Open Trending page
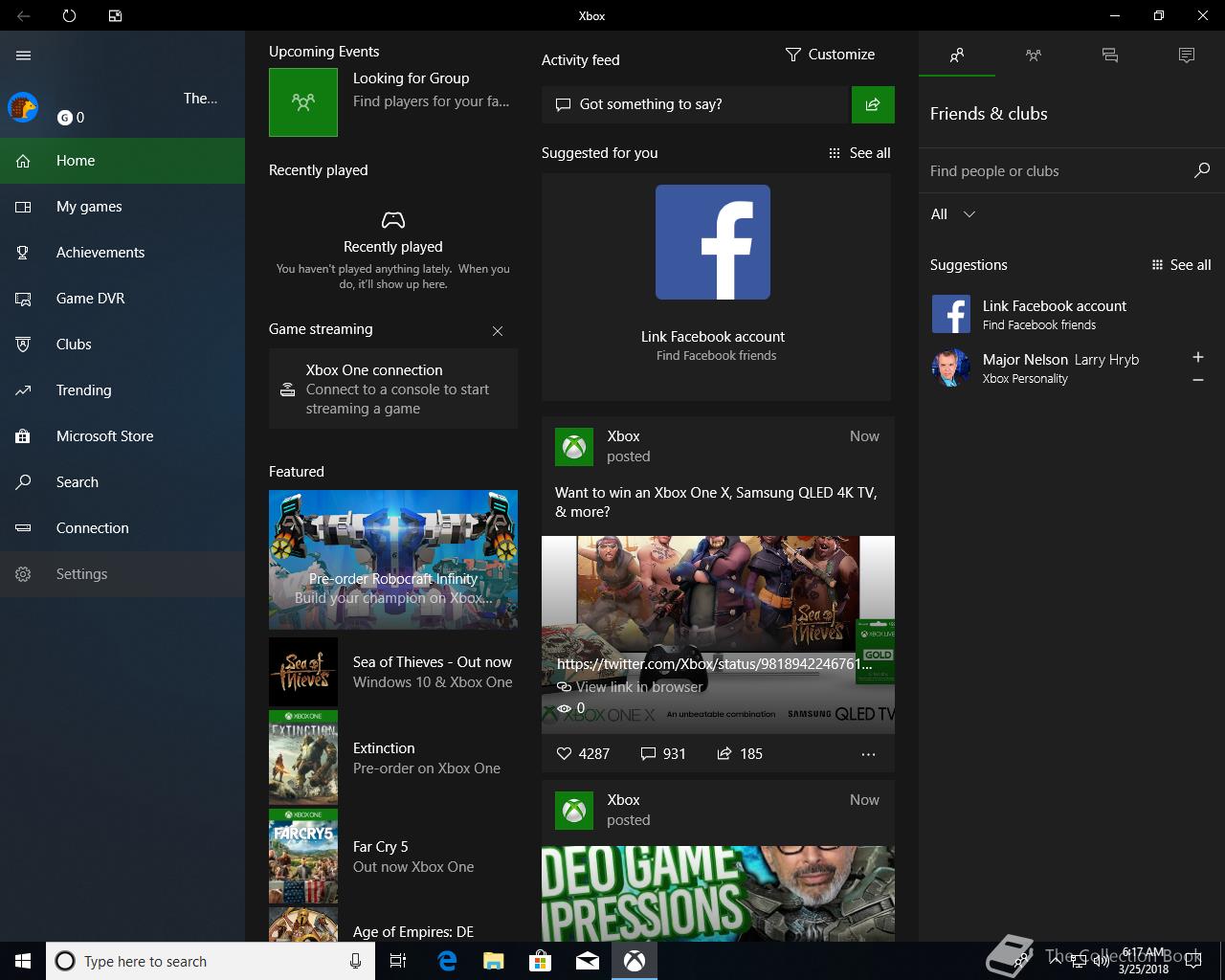 [x=122, y=390]
